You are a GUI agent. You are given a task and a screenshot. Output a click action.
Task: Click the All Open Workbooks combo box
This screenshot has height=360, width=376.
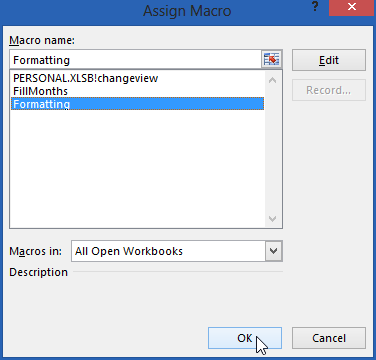click(x=177, y=251)
